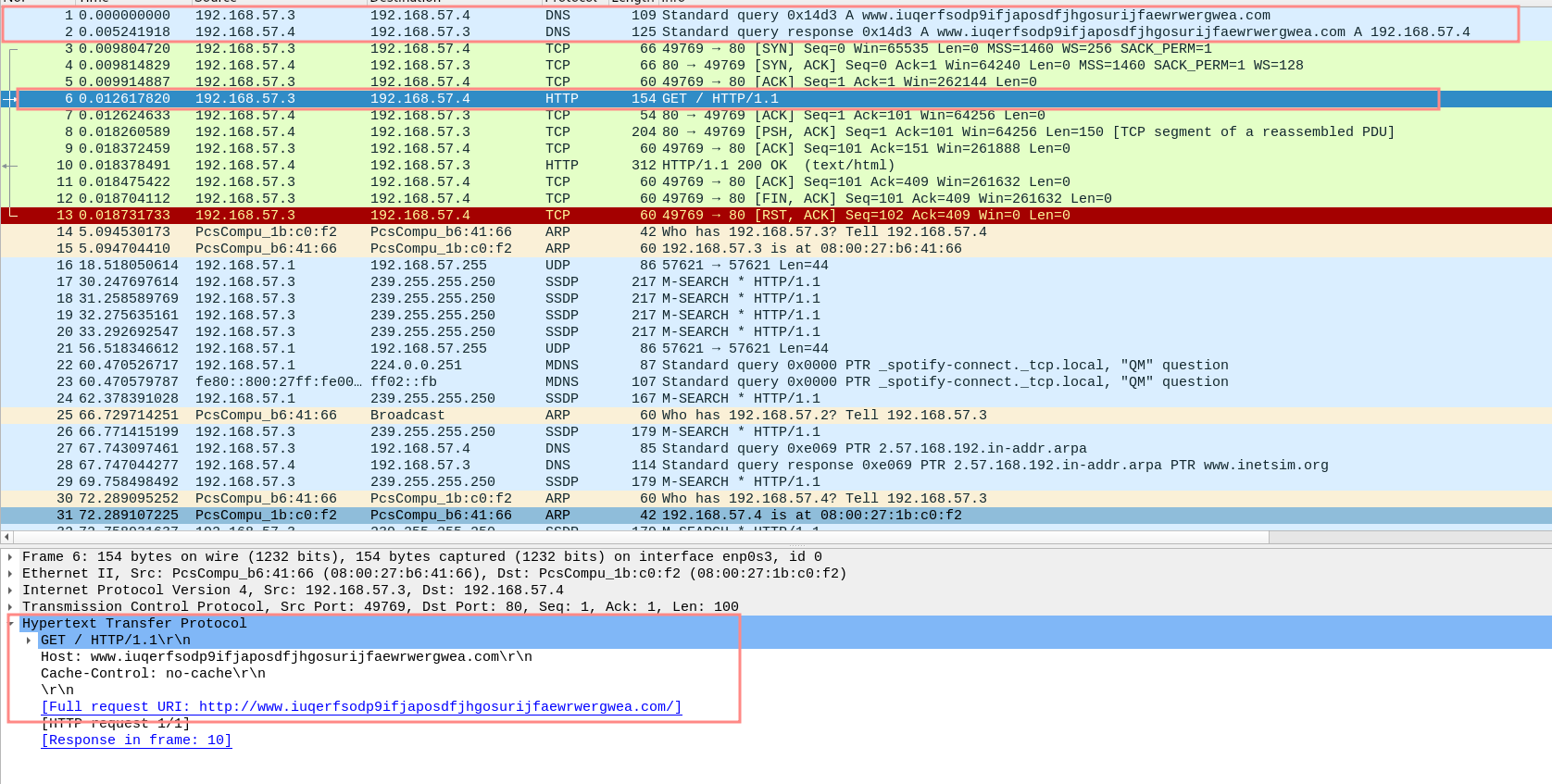
Task: Select the Host header line
Action: click(286, 657)
